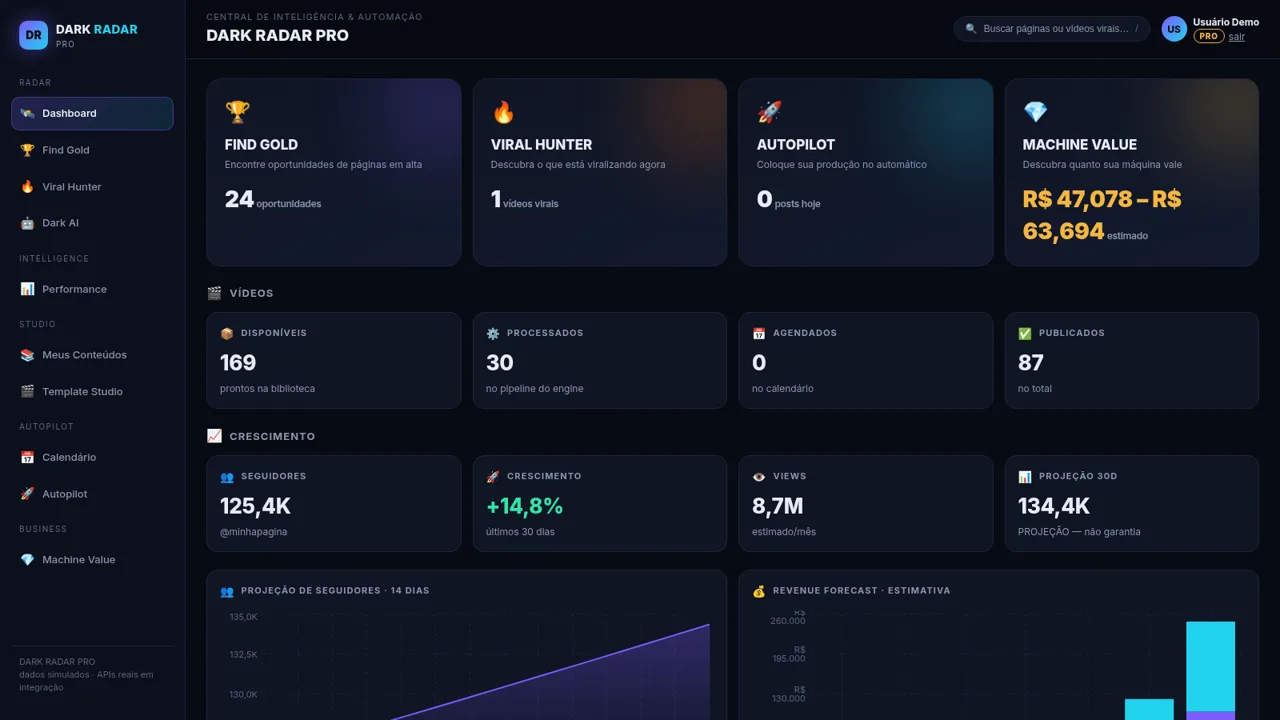Open the AUTOPILOT card title
The height and width of the screenshot is (720, 1280).
796,144
